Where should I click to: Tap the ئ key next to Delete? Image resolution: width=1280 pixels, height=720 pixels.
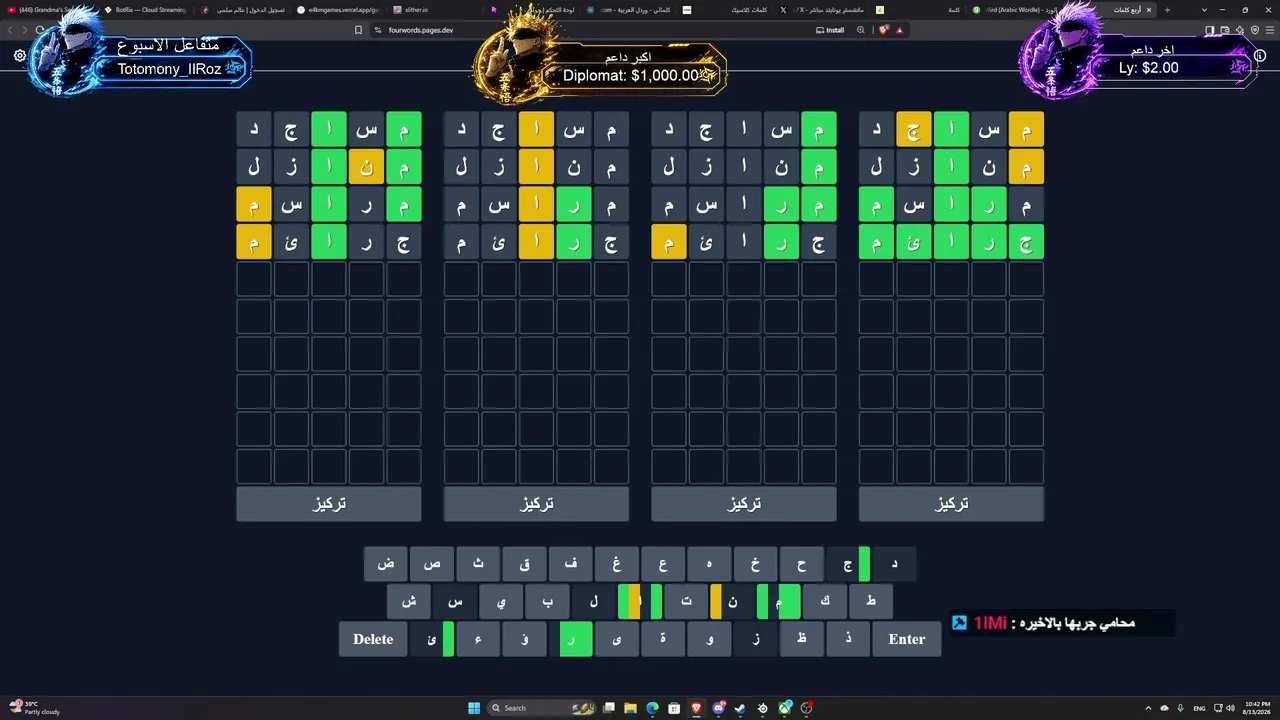(x=432, y=639)
